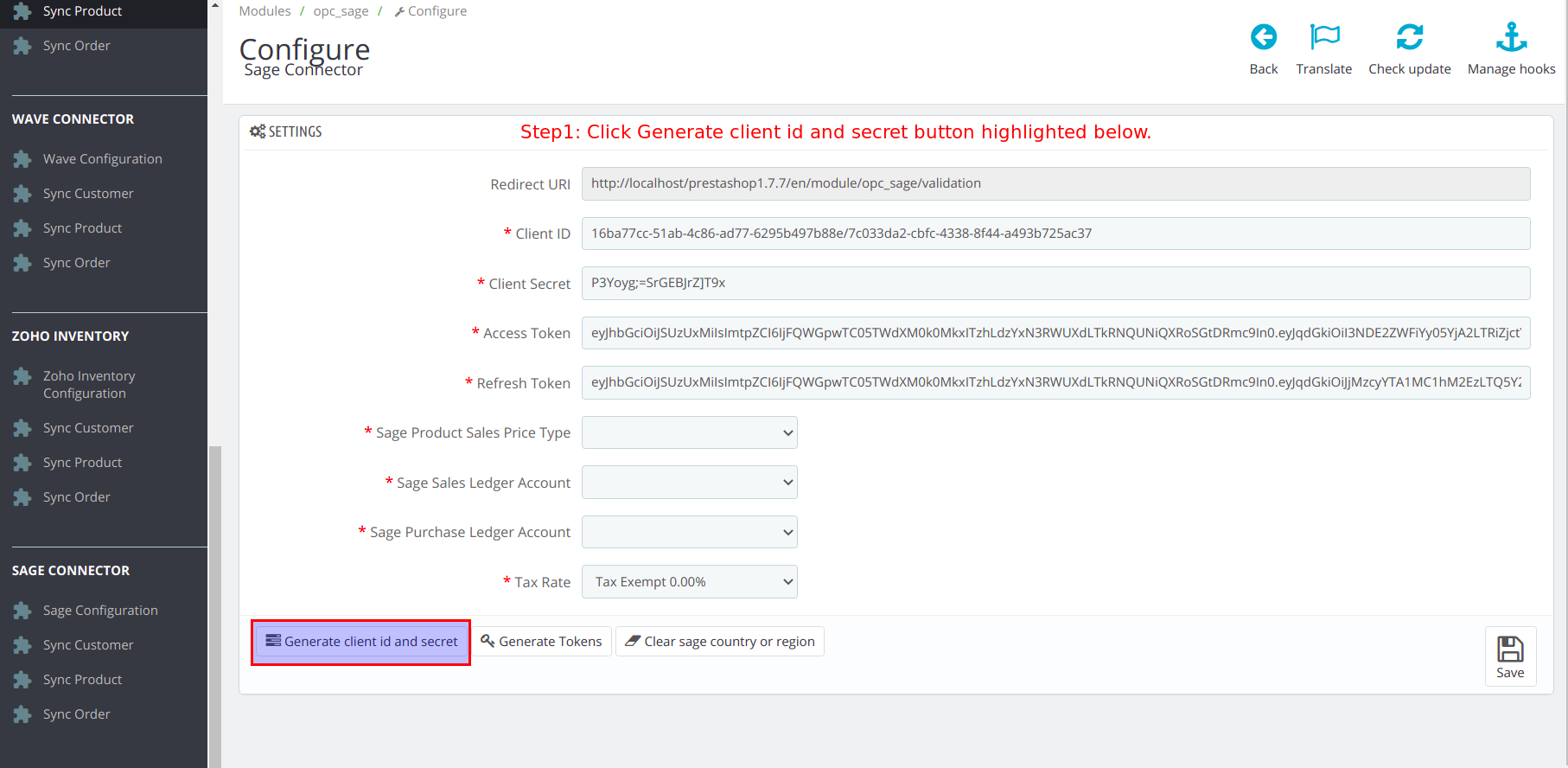This screenshot has width=1568, height=768.
Task: Open Wave Configuration menu item
Action: 102,159
